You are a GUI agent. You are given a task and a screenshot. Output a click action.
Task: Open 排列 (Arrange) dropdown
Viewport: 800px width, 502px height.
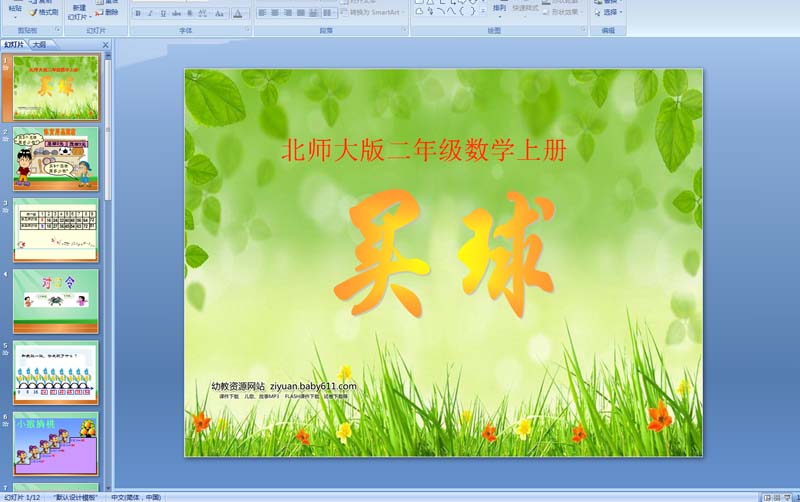pyautogui.click(x=499, y=10)
